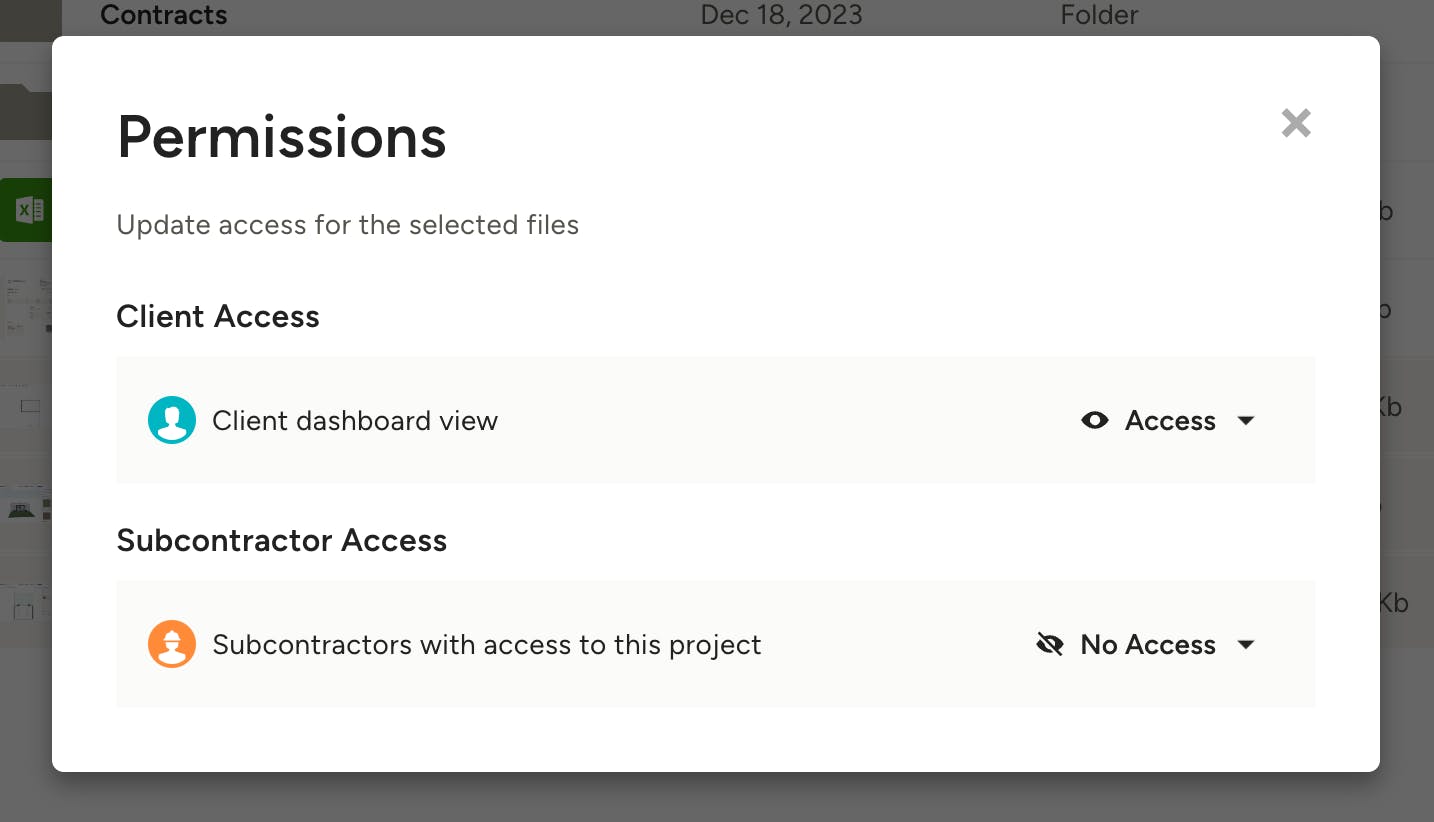Click the Client Access section heading
The width and height of the screenshot is (1434, 822).
(218, 317)
